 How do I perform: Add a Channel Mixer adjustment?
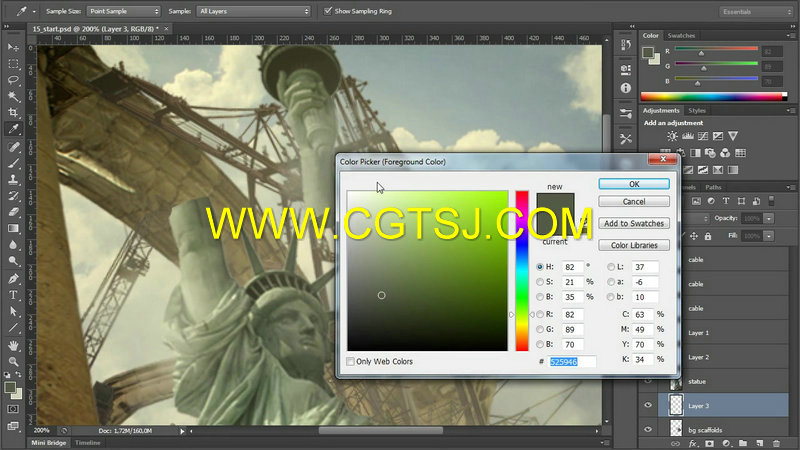(x=725, y=153)
